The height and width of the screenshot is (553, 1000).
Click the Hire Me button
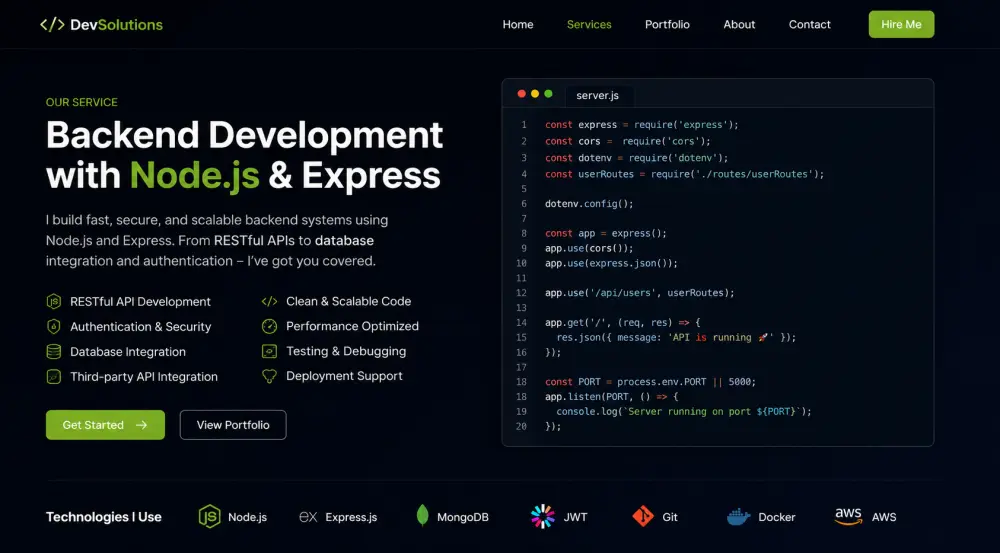(x=901, y=24)
